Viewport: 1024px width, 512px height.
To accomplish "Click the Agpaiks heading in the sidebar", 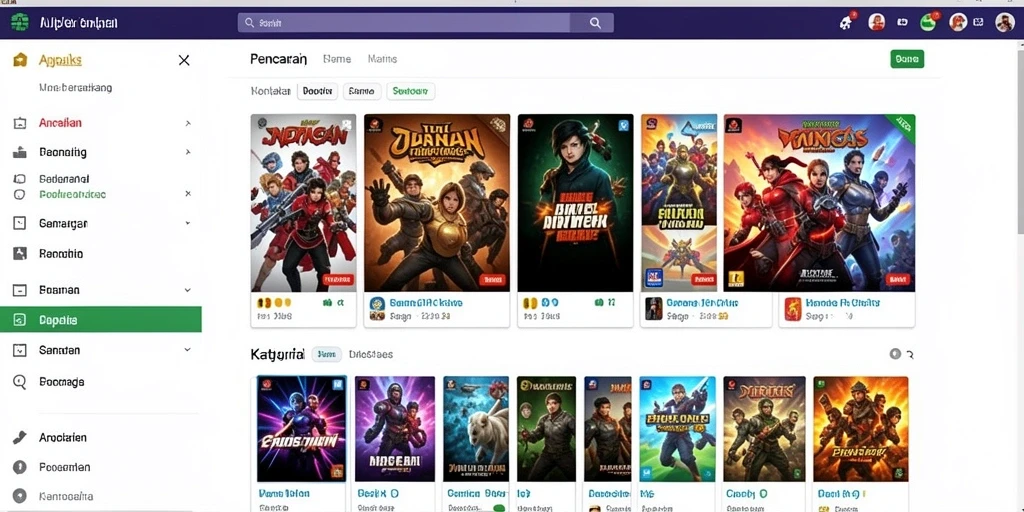I will (x=60, y=60).
